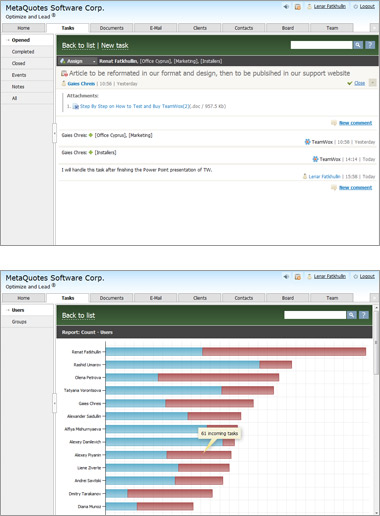Open the help question mark icon in the task view header
This screenshot has height=516, width=380.
(x=370, y=45)
